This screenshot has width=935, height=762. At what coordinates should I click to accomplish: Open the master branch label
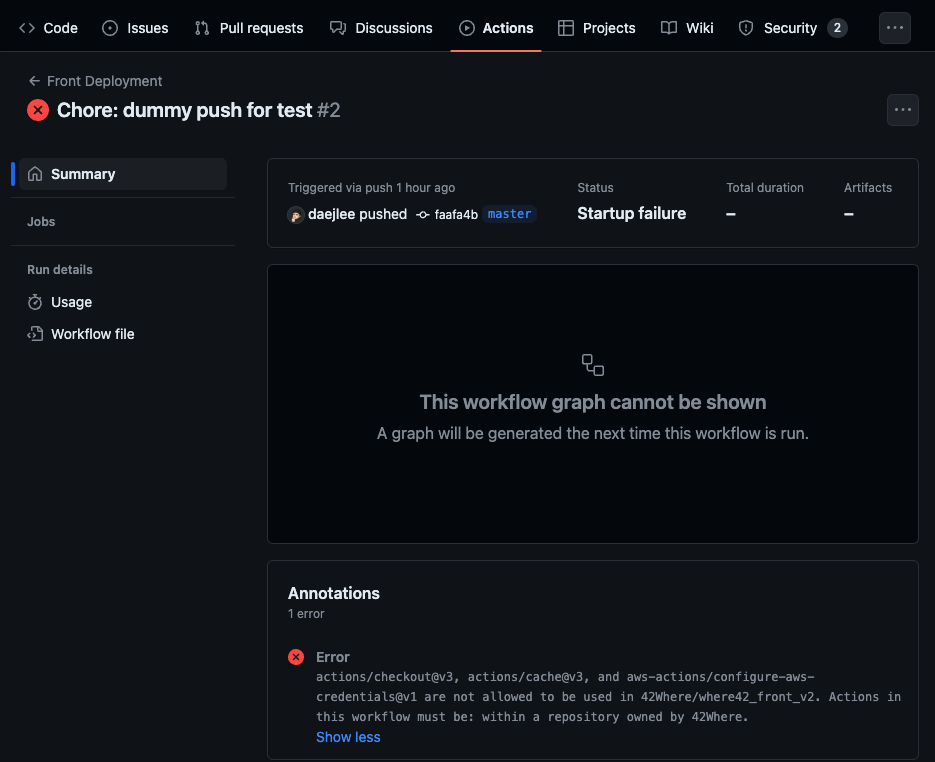[x=509, y=214]
